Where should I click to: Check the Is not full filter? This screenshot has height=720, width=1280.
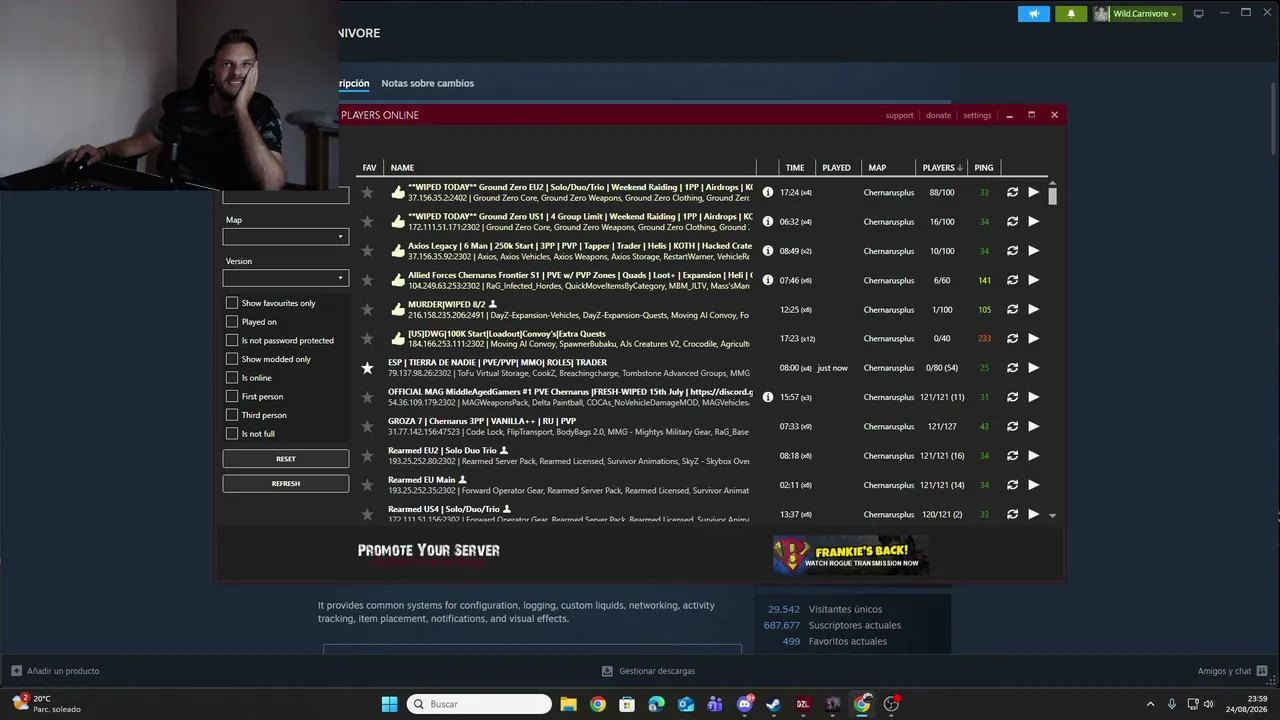pyautogui.click(x=232, y=434)
